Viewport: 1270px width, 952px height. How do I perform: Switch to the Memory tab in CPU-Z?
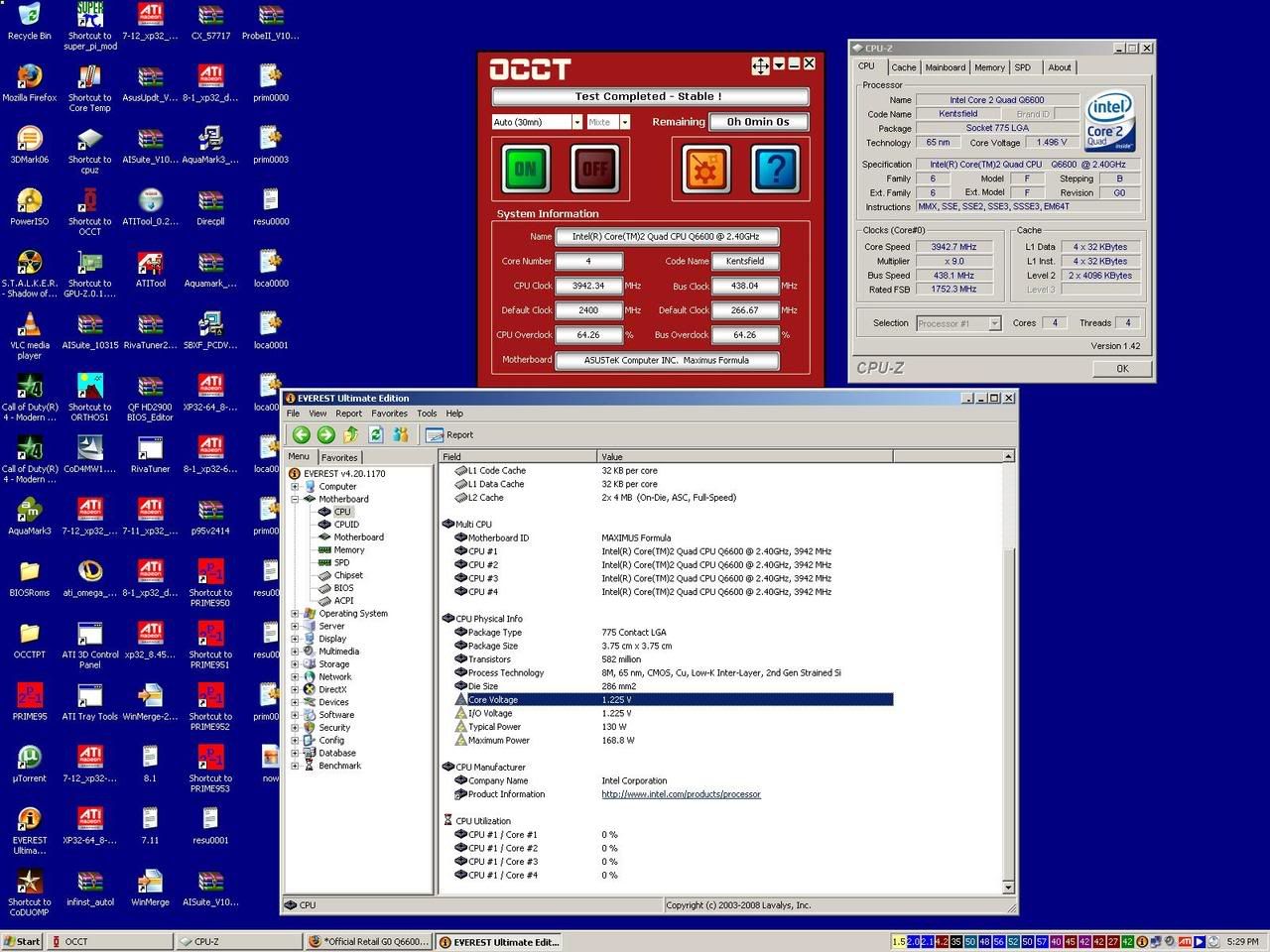[989, 67]
